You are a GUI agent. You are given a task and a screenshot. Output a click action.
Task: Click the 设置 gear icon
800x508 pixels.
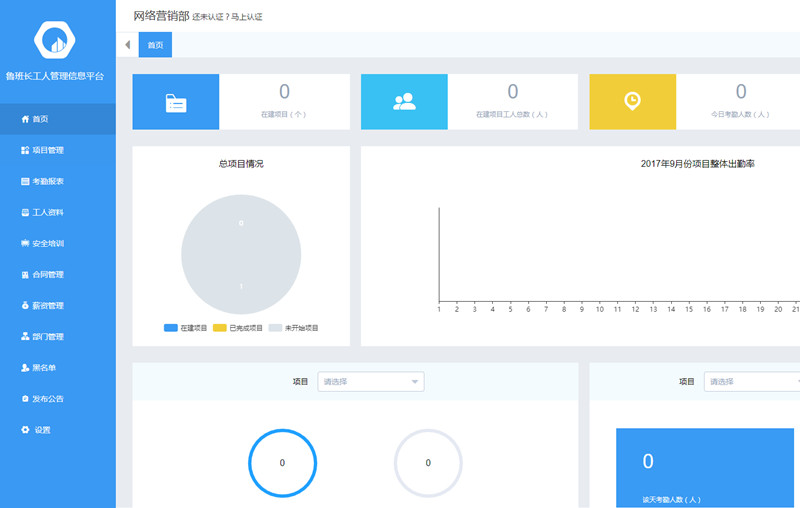tap(25, 430)
